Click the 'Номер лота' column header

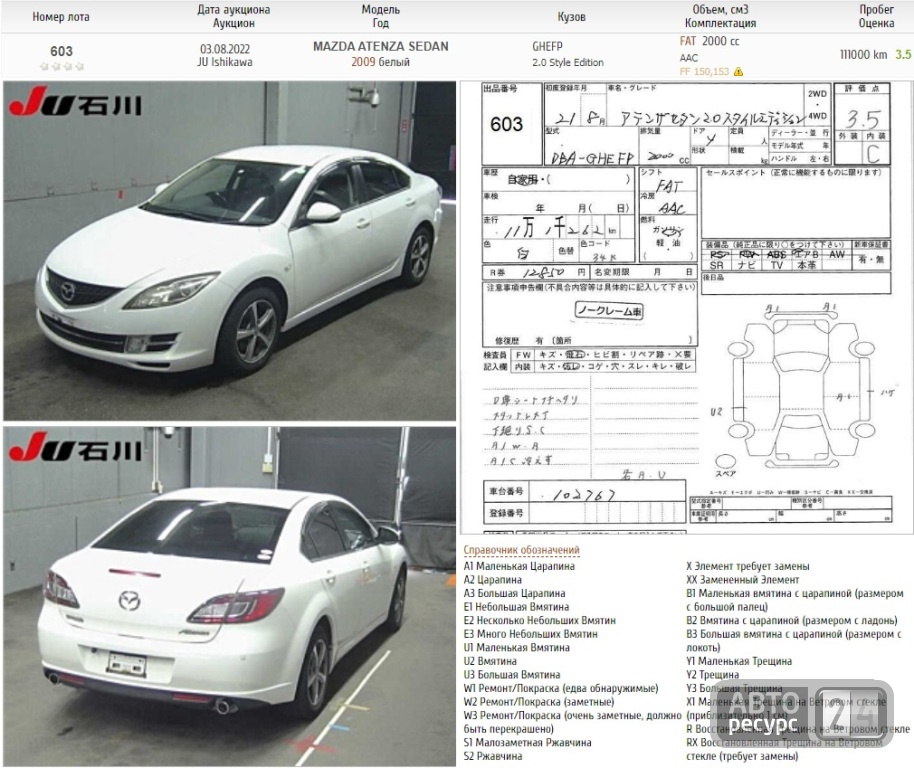point(61,17)
